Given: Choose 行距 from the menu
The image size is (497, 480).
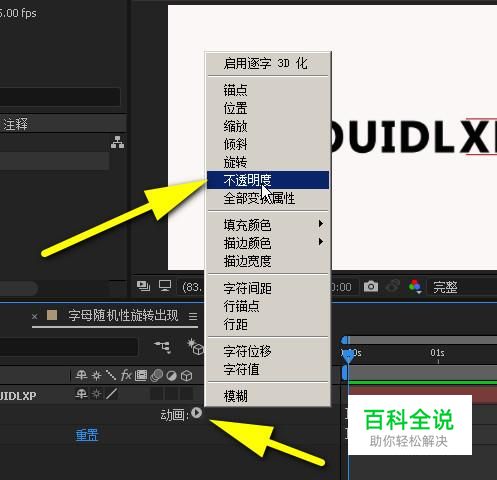Looking at the screenshot, I should click(268, 324).
